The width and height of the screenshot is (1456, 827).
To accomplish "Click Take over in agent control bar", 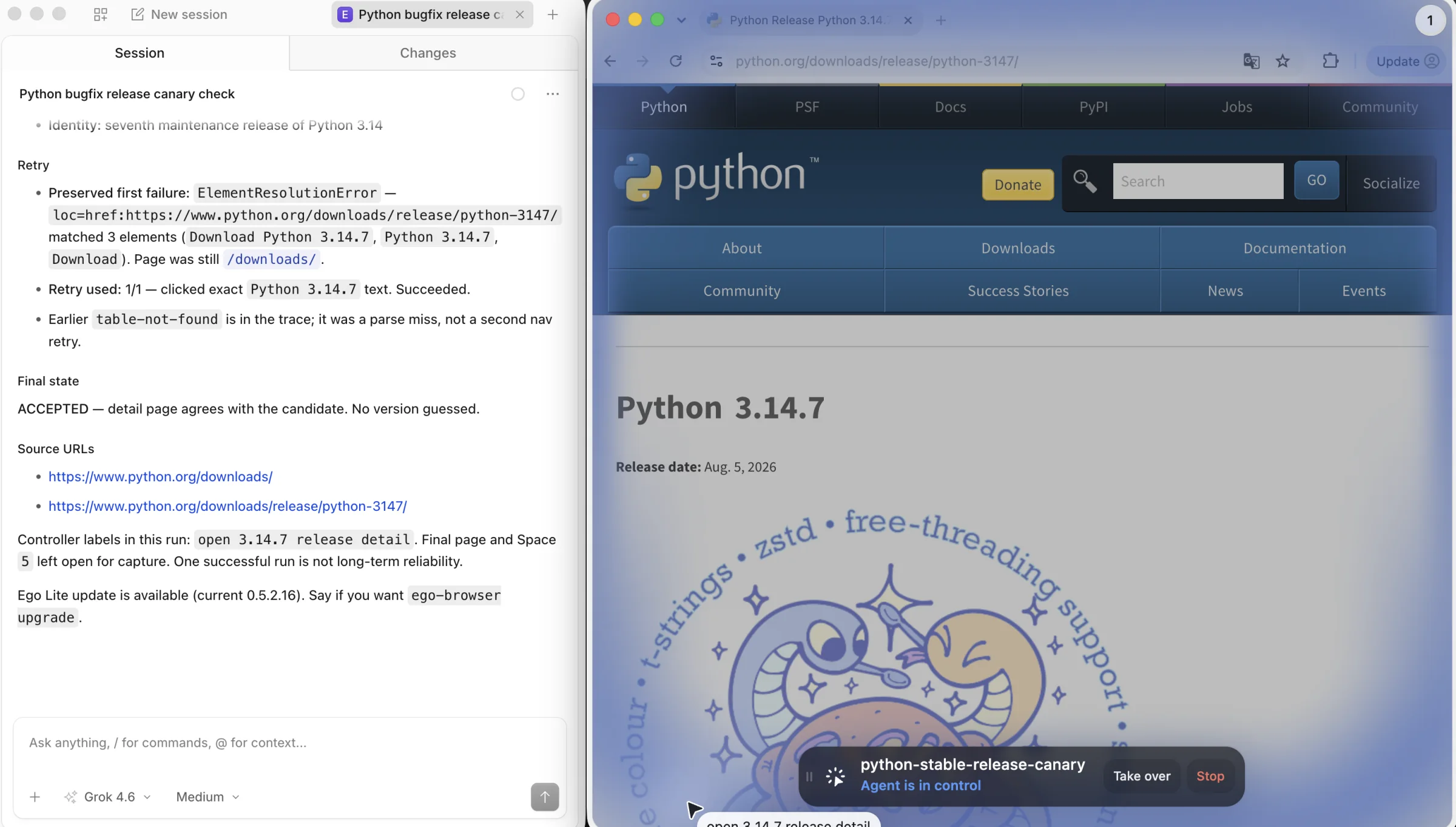I will pos(1142,776).
